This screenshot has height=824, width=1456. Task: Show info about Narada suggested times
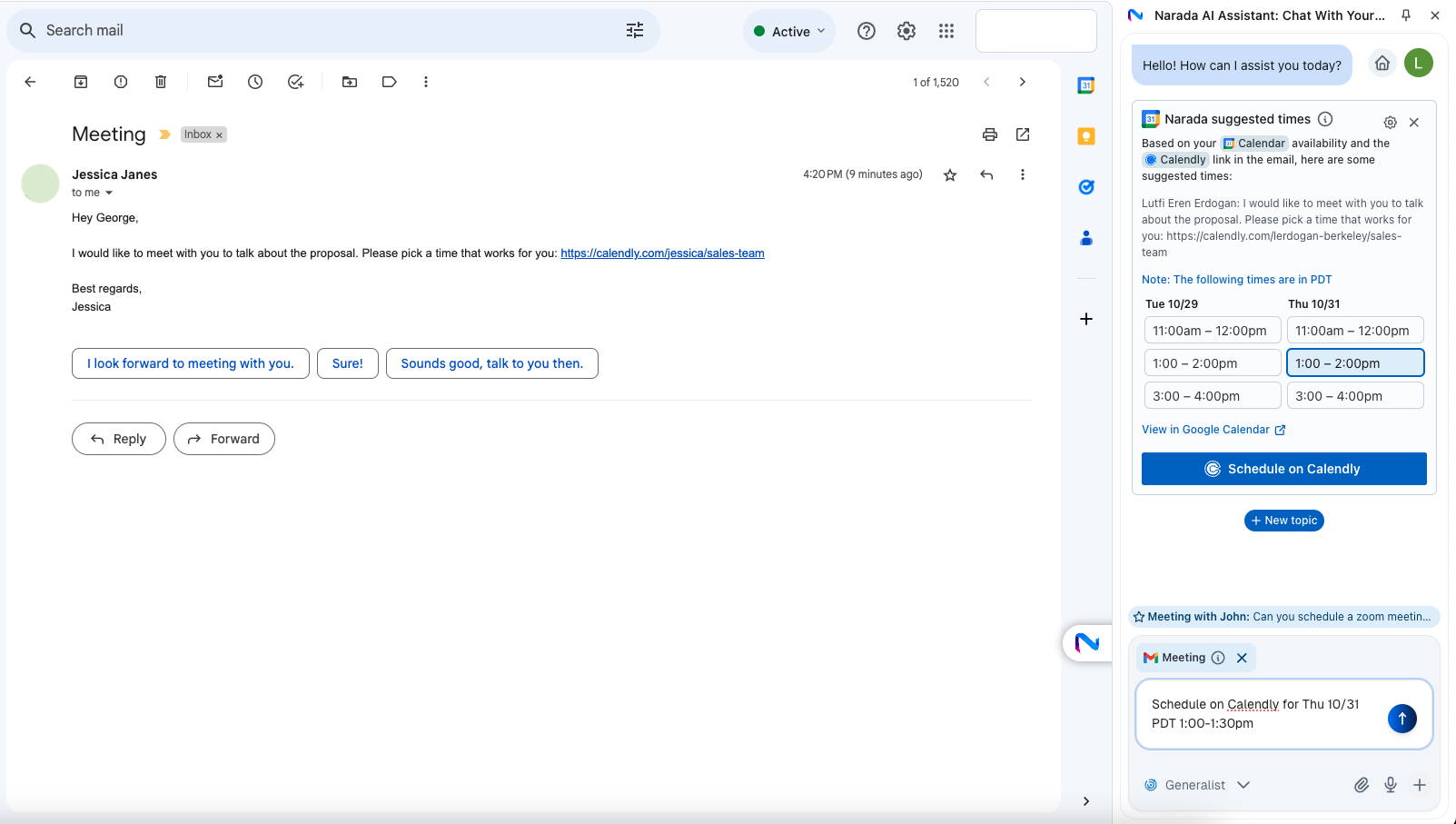(1325, 119)
